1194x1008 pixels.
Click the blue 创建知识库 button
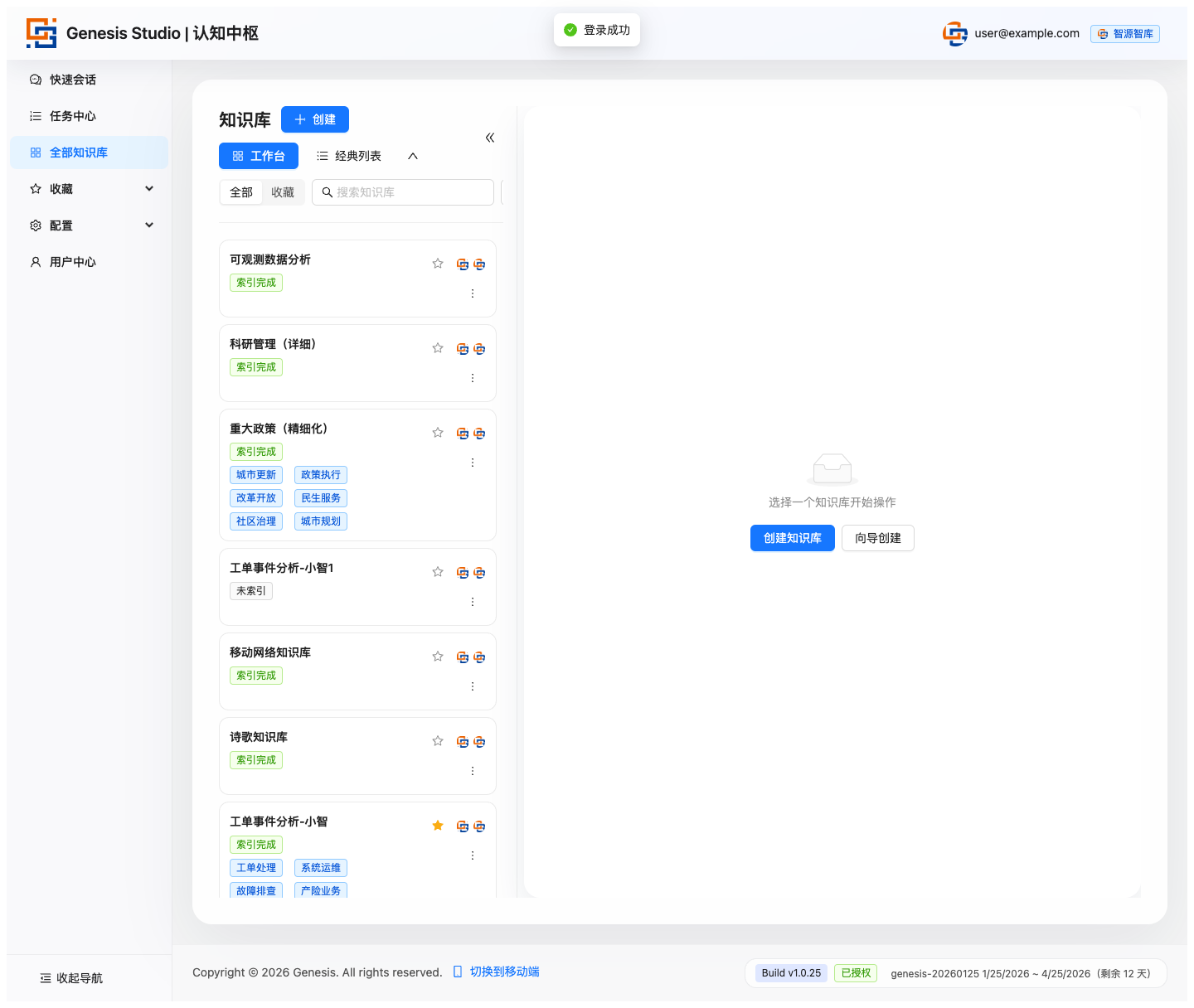coord(792,538)
